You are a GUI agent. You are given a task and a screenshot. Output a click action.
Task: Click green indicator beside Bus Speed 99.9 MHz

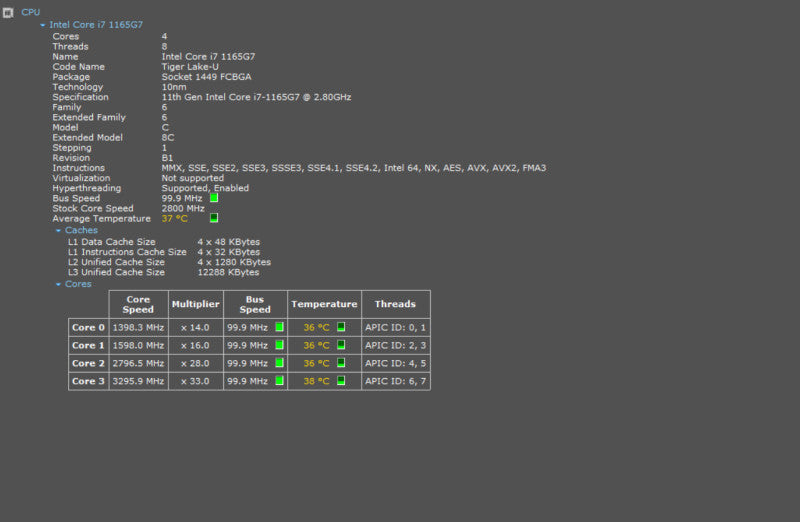pos(214,198)
